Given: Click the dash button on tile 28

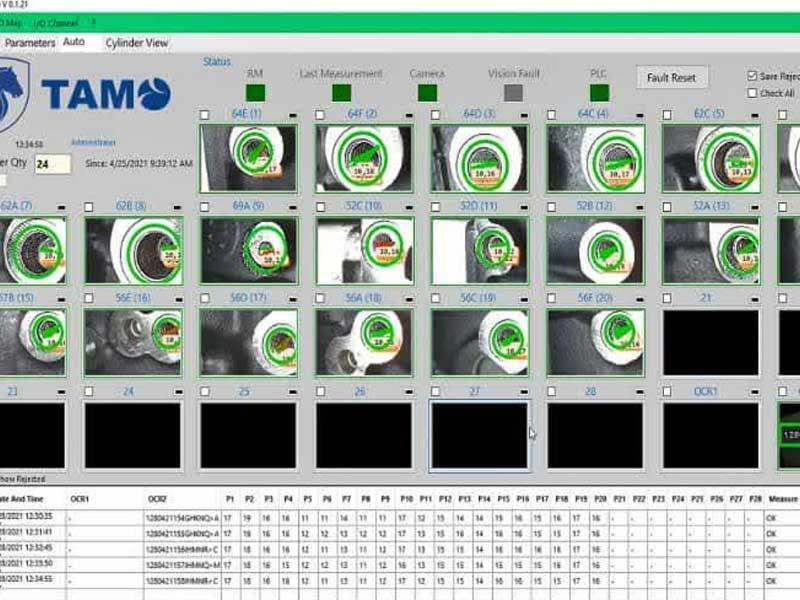Looking at the screenshot, I should click(640, 392).
